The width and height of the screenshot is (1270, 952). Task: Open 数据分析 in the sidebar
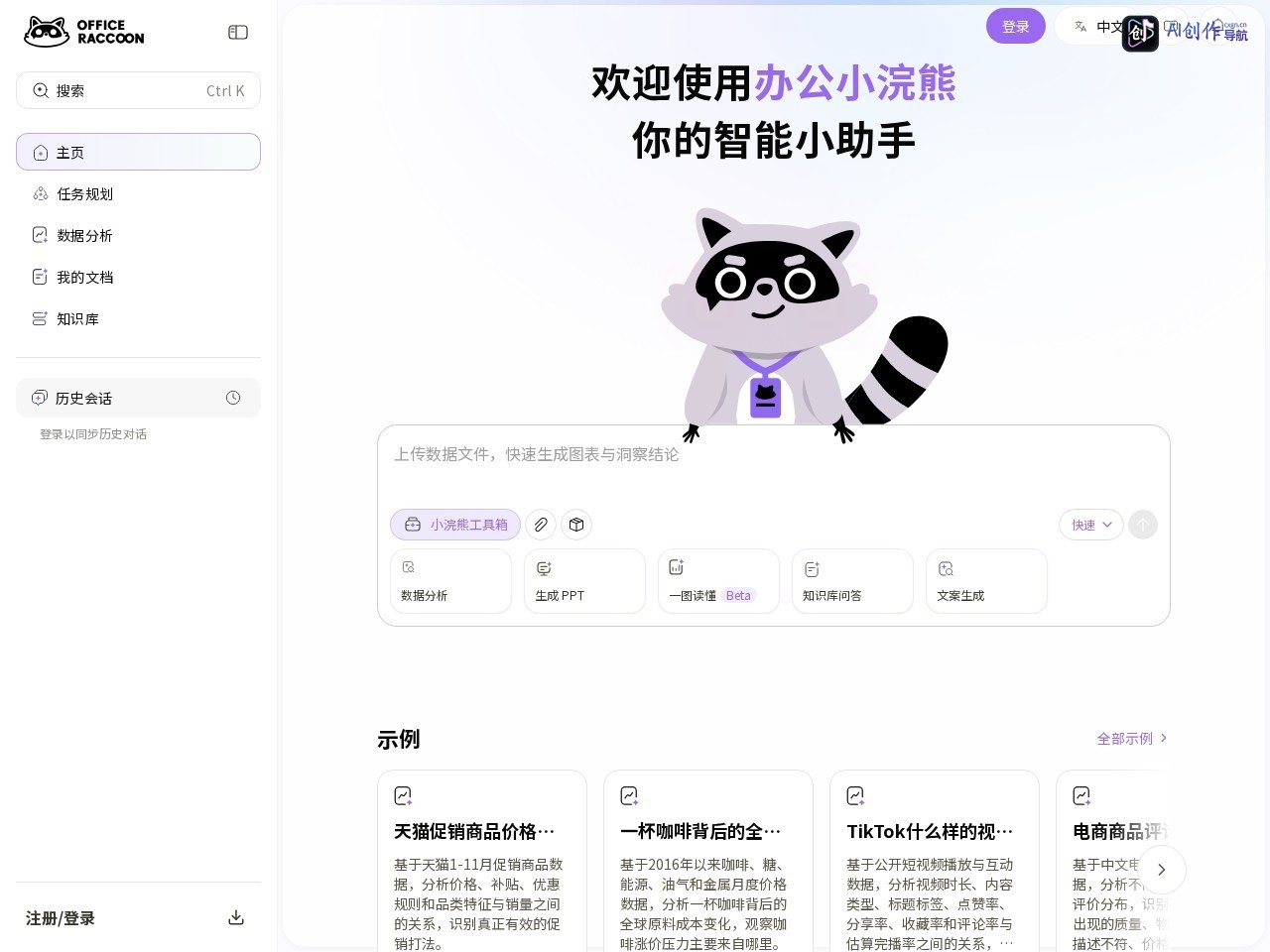(x=138, y=235)
